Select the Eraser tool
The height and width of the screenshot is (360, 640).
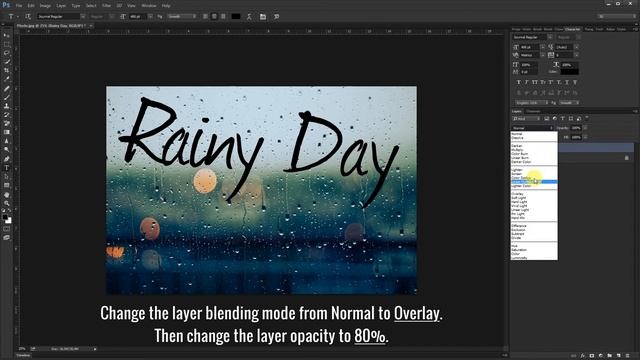pyautogui.click(x=7, y=123)
